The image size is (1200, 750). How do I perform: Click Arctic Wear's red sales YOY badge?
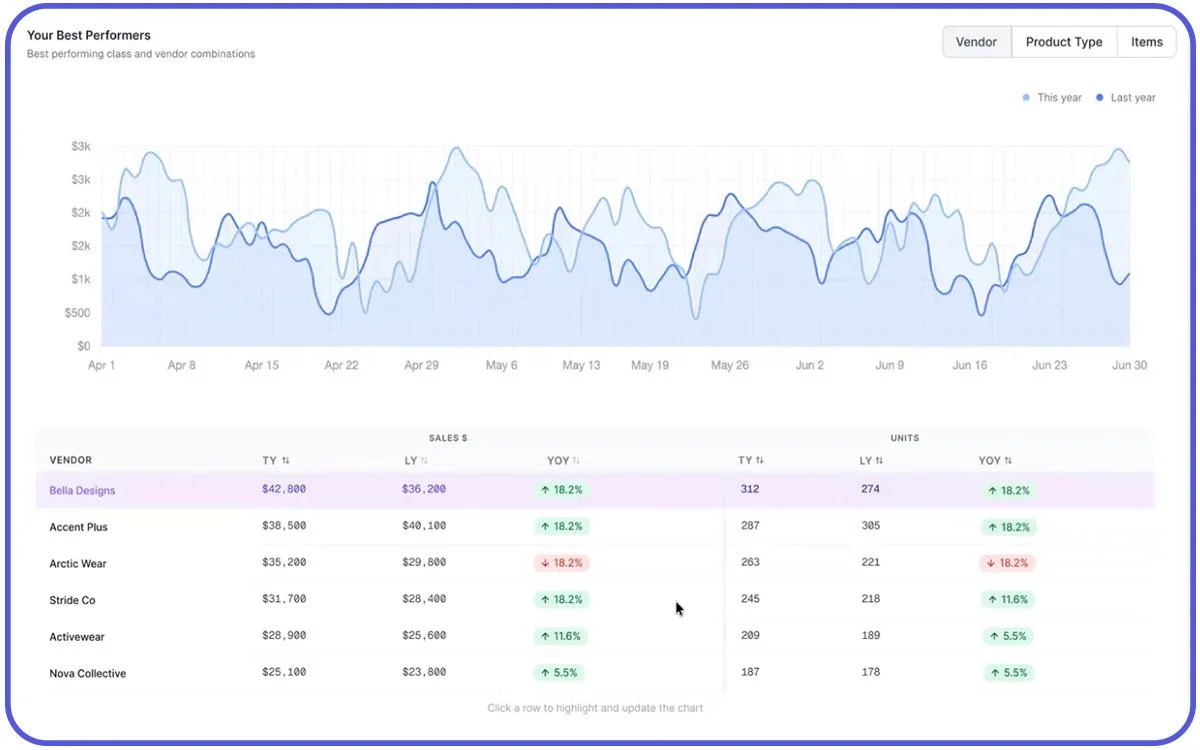click(562, 563)
